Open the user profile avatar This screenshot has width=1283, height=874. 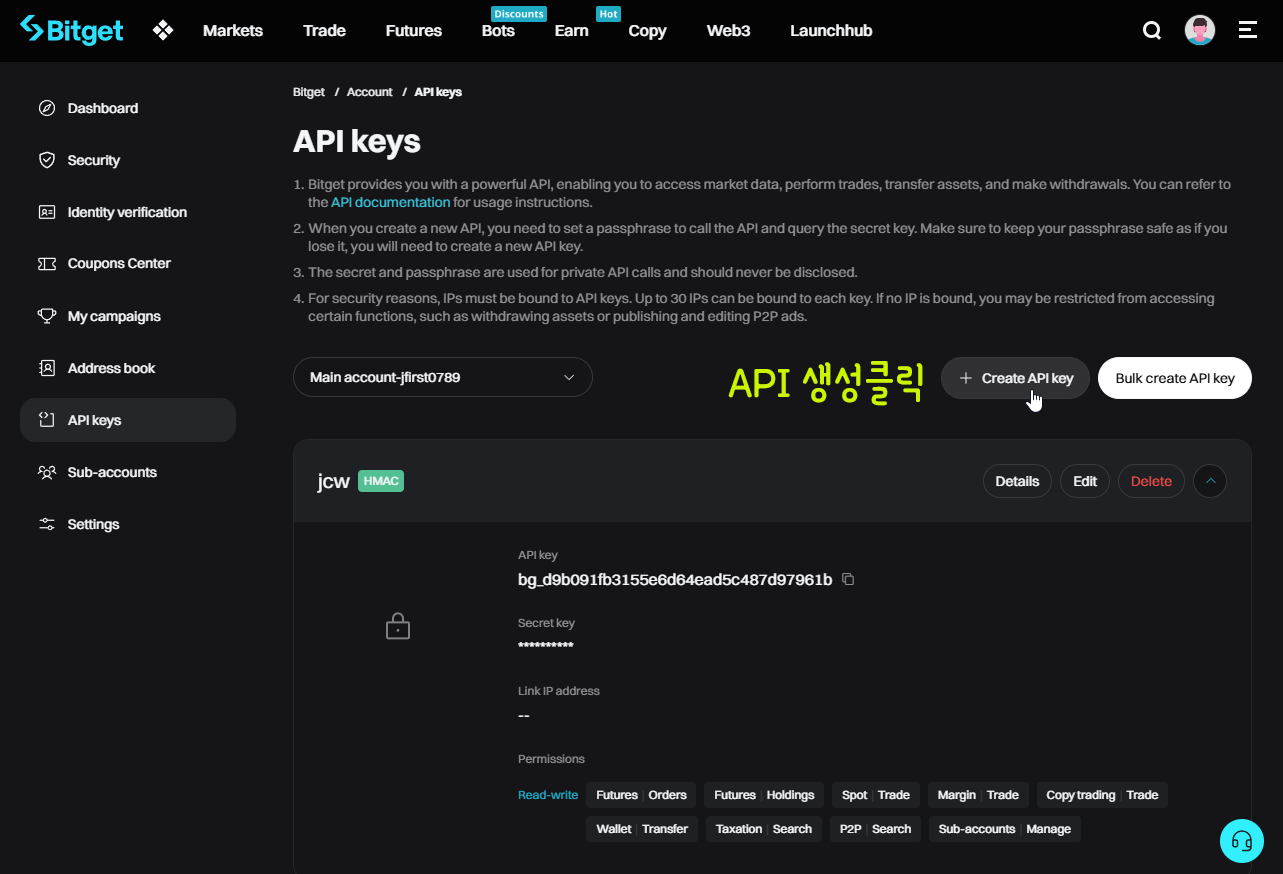pos(1200,30)
